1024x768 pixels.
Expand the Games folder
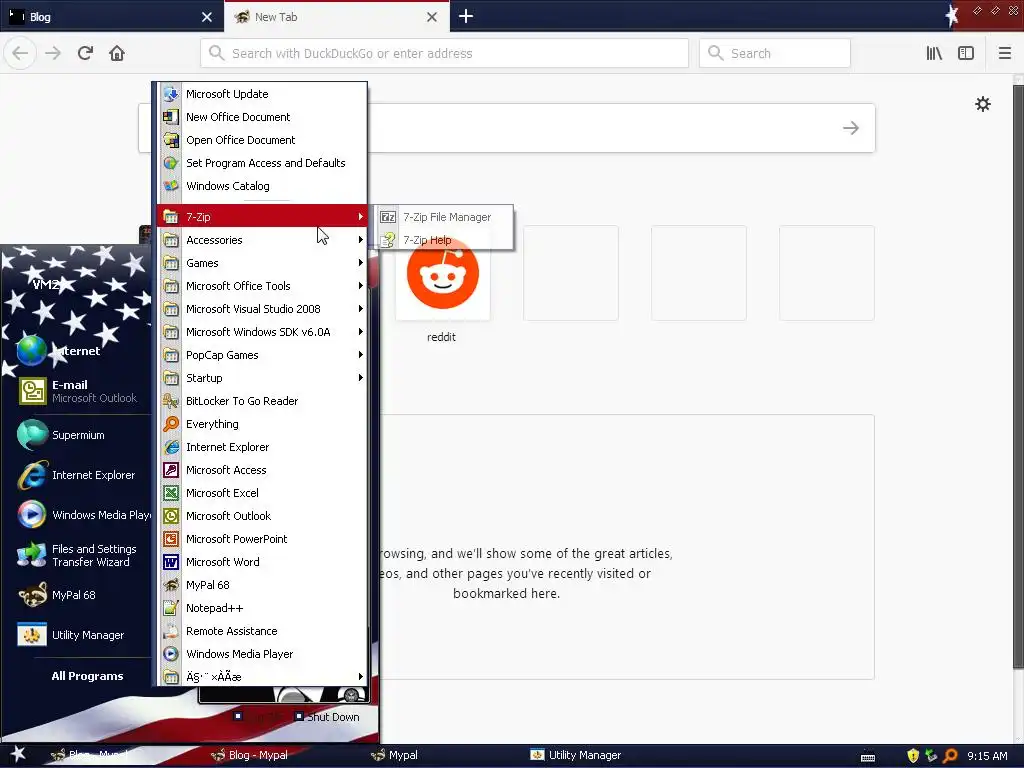[x=262, y=263]
